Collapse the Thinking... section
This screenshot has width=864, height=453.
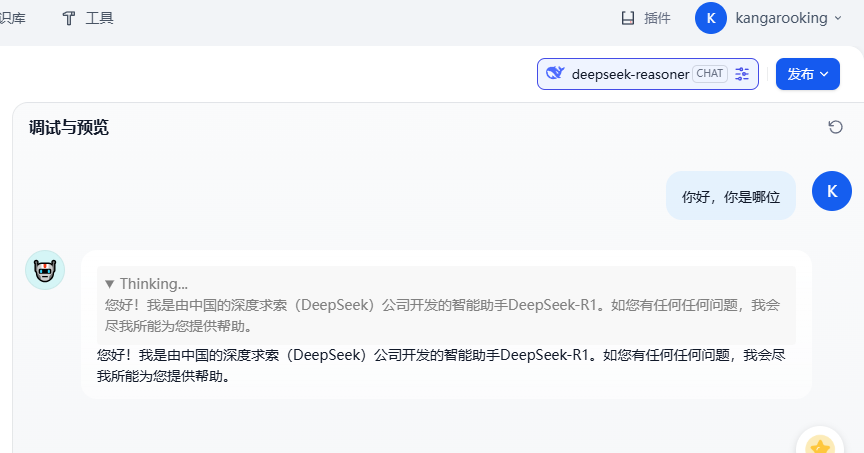109,284
